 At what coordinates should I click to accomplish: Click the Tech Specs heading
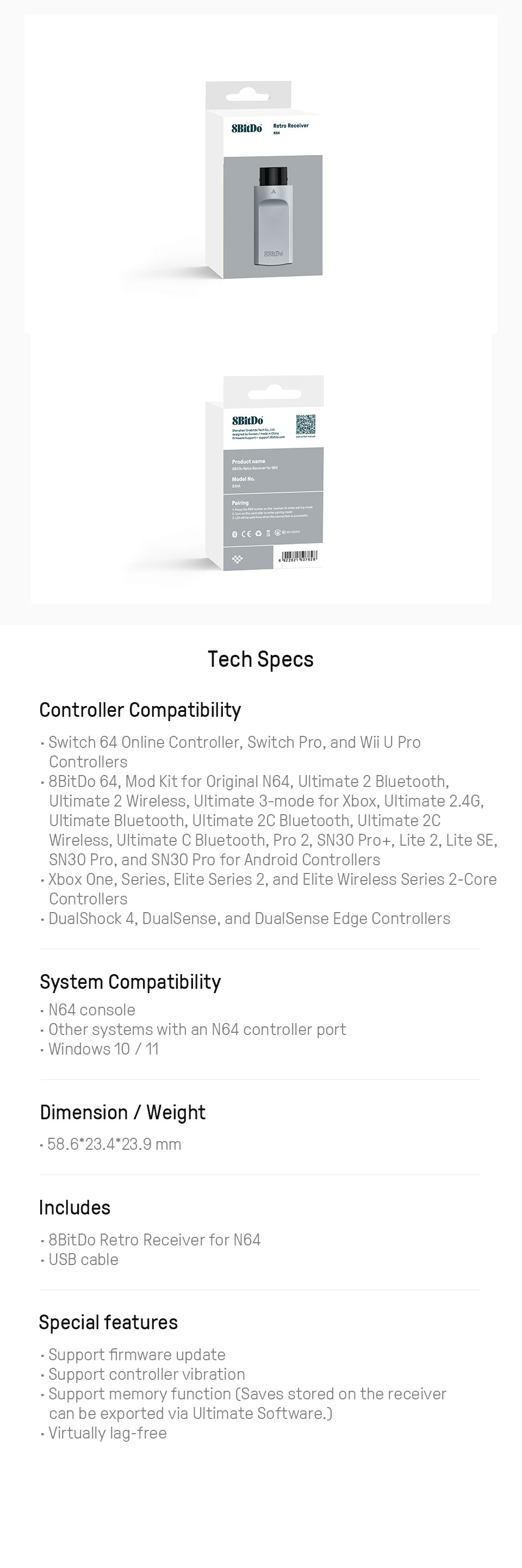260,659
